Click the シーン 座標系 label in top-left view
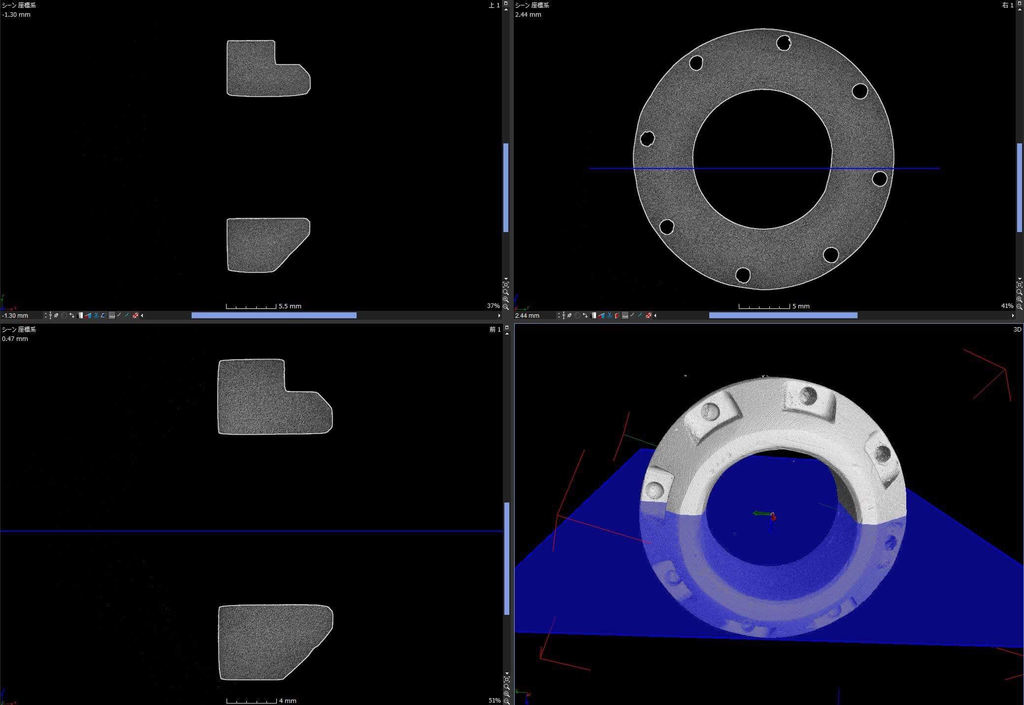Viewport: 1024px width, 705px height. [x=19, y=5]
